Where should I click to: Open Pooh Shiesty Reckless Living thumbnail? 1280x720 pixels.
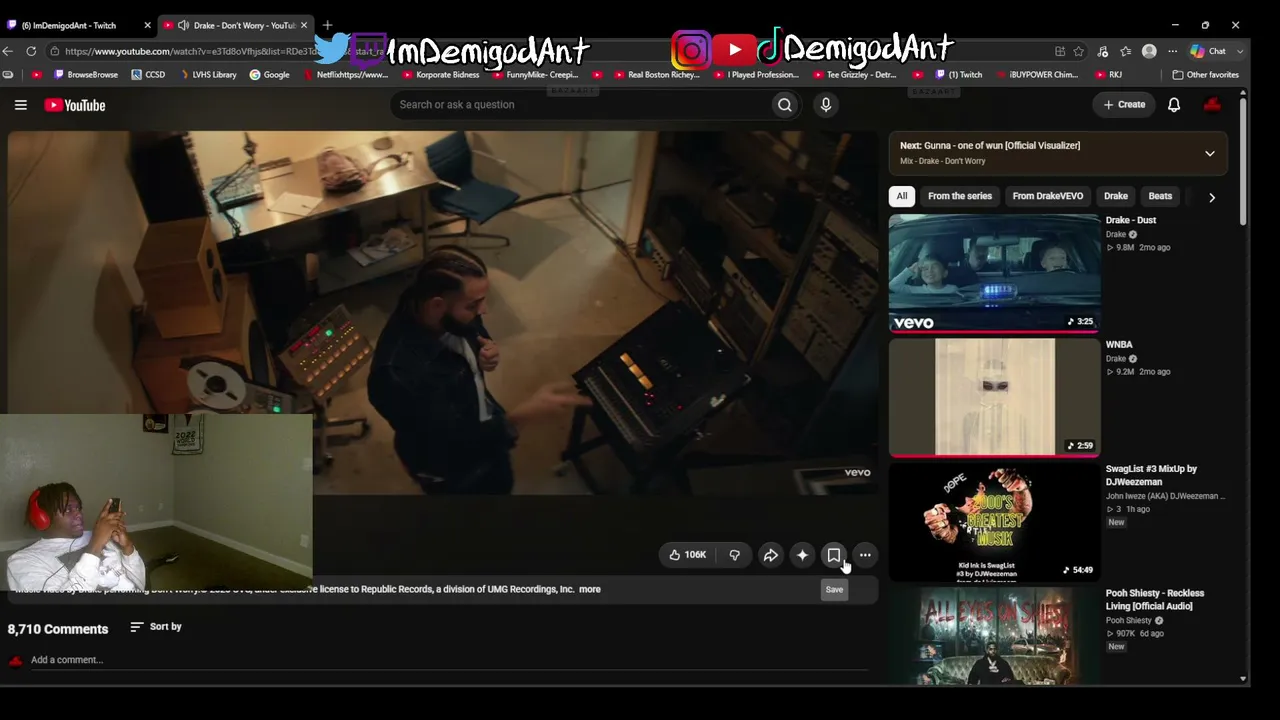pos(994,636)
